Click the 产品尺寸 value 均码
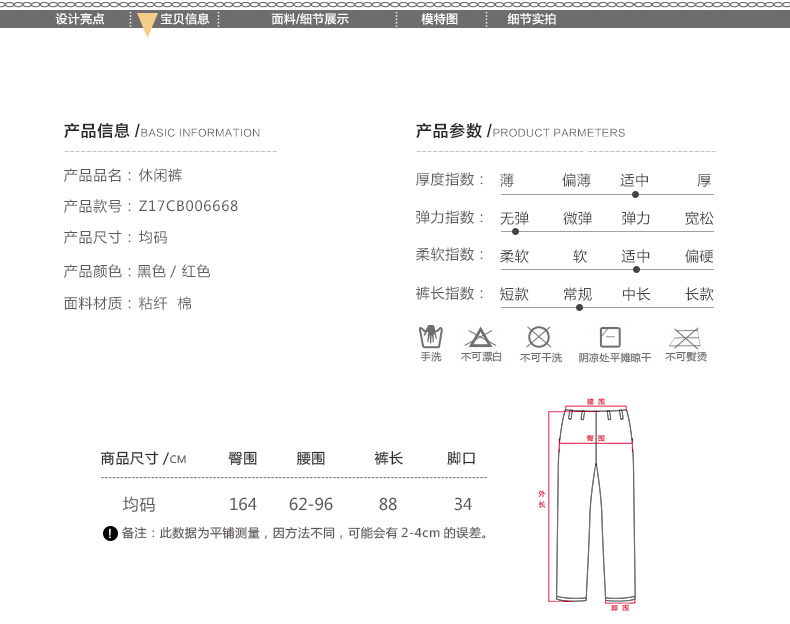 [x=153, y=237]
